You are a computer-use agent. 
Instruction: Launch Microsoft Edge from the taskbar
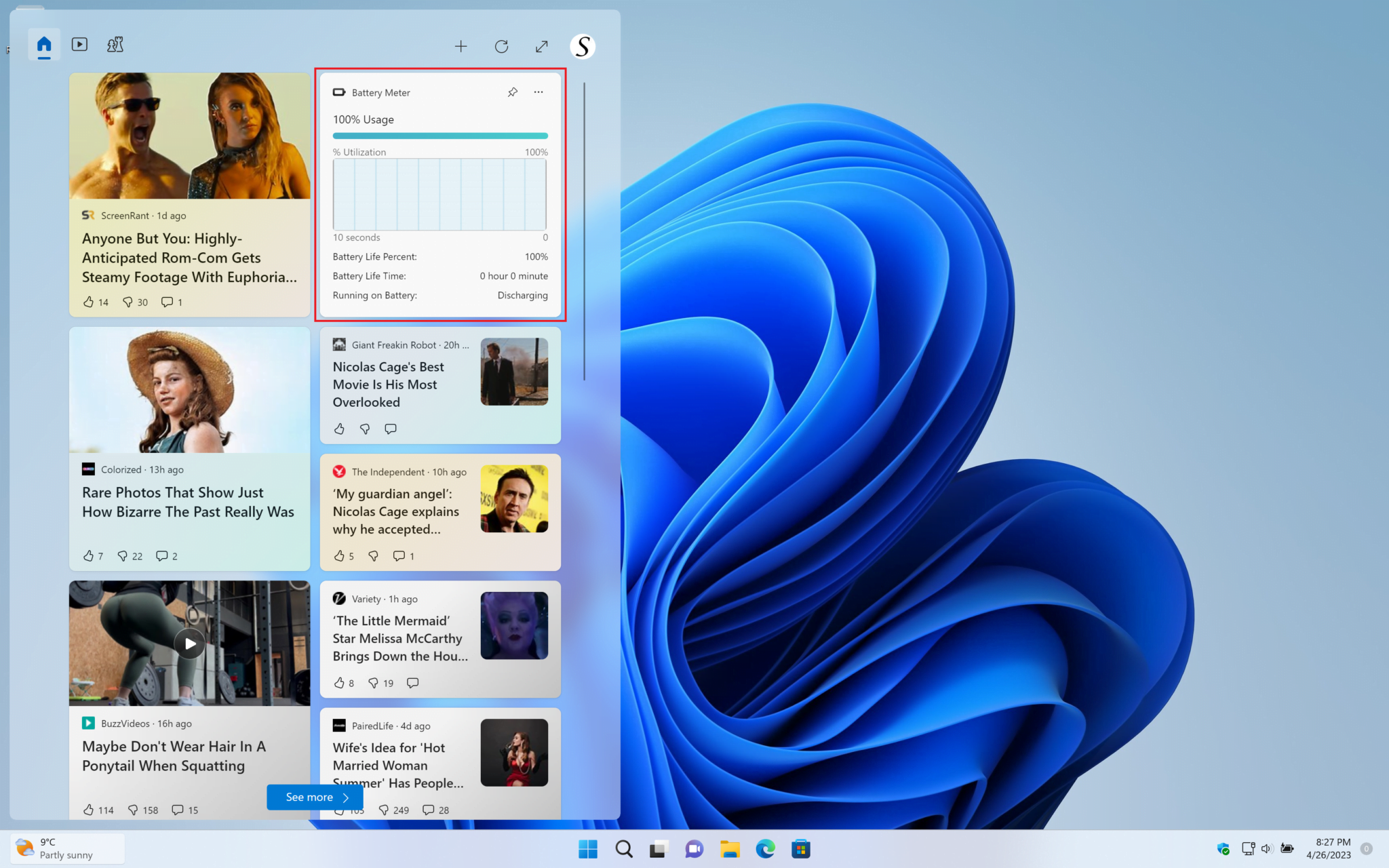[x=766, y=848]
